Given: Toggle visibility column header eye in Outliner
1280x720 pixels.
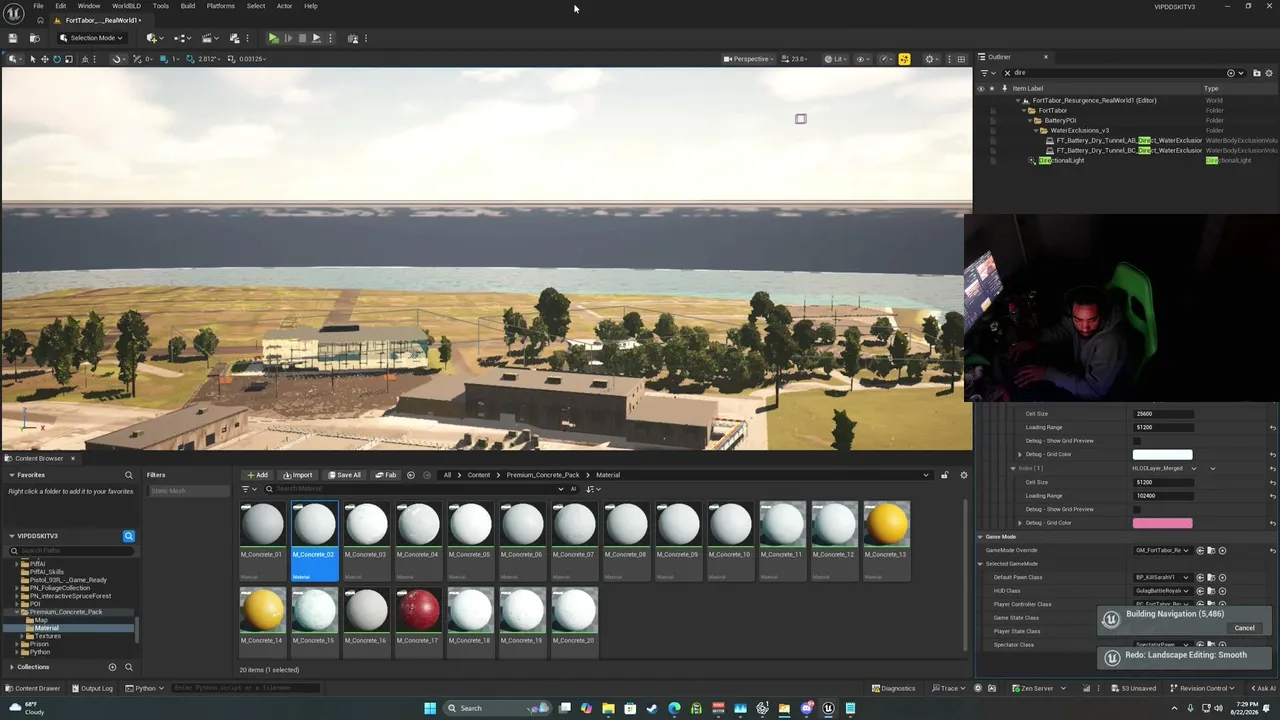Looking at the screenshot, I should pyautogui.click(x=980, y=88).
